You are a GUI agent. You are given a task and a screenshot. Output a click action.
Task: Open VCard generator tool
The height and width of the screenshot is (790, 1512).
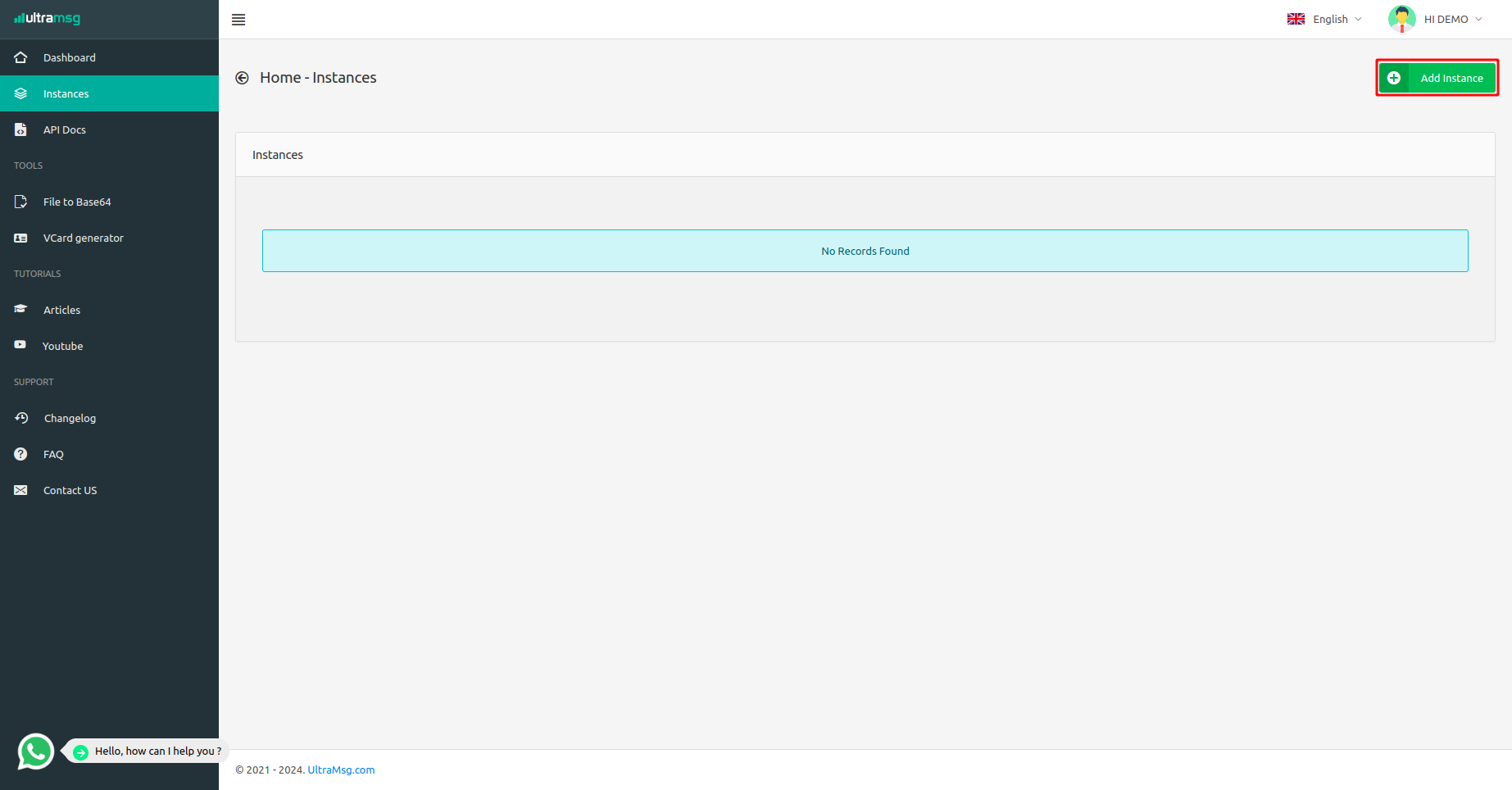pyautogui.click(x=109, y=238)
